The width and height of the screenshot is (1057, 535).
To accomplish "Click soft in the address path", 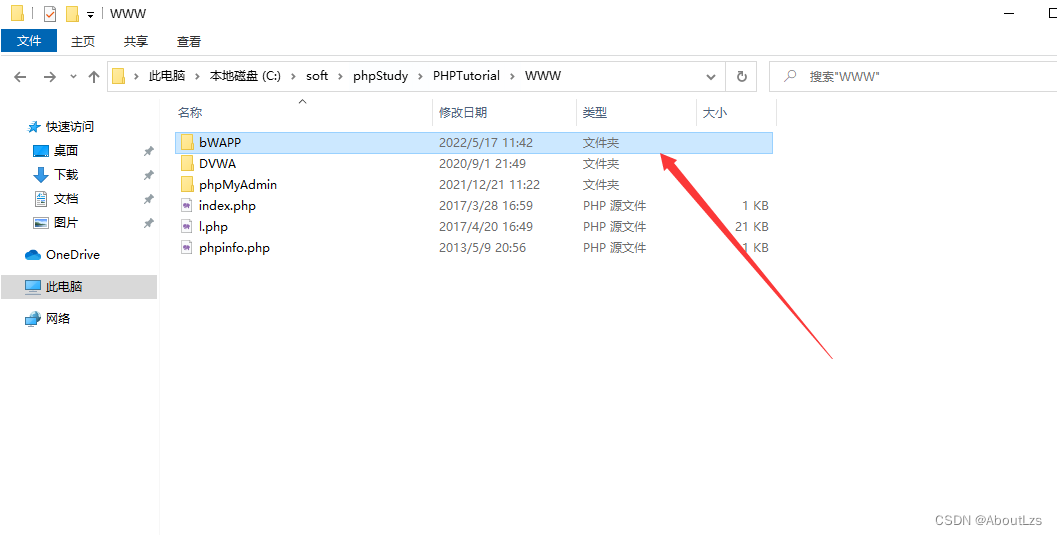I will tap(317, 76).
